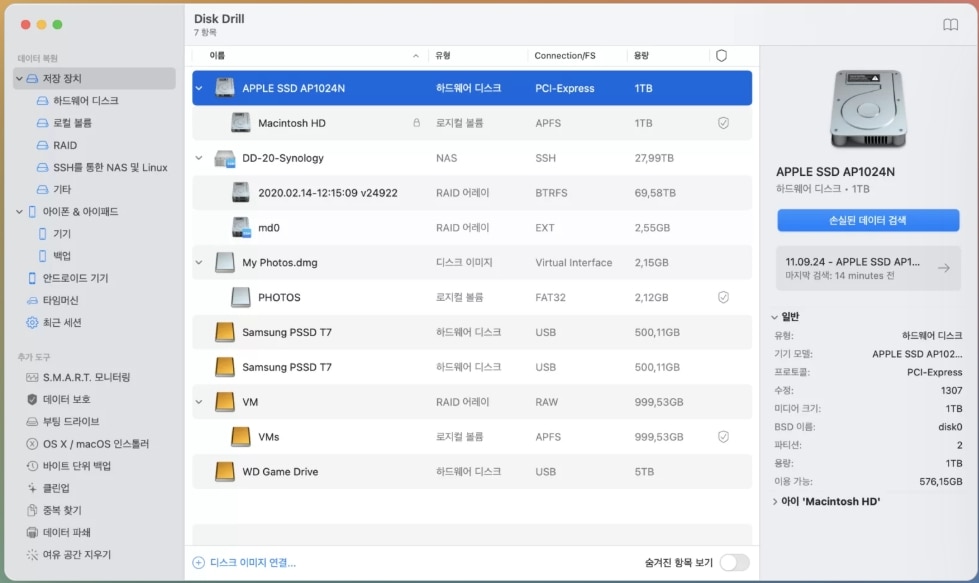
Task: Click the APPLE SSD AP1024N drive icon
Action: [x=225, y=88]
